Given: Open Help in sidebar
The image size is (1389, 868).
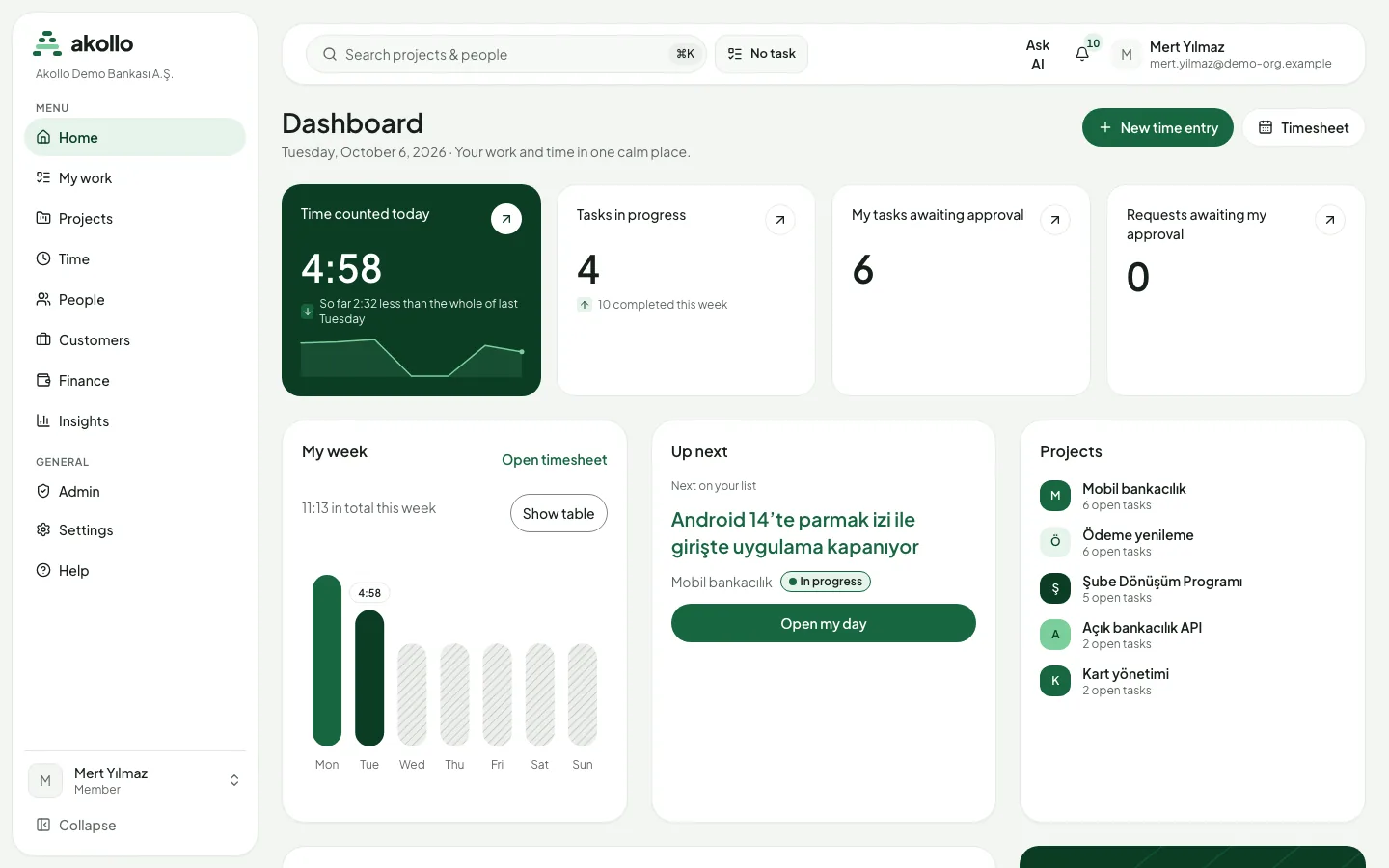Looking at the screenshot, I should 135,570.
